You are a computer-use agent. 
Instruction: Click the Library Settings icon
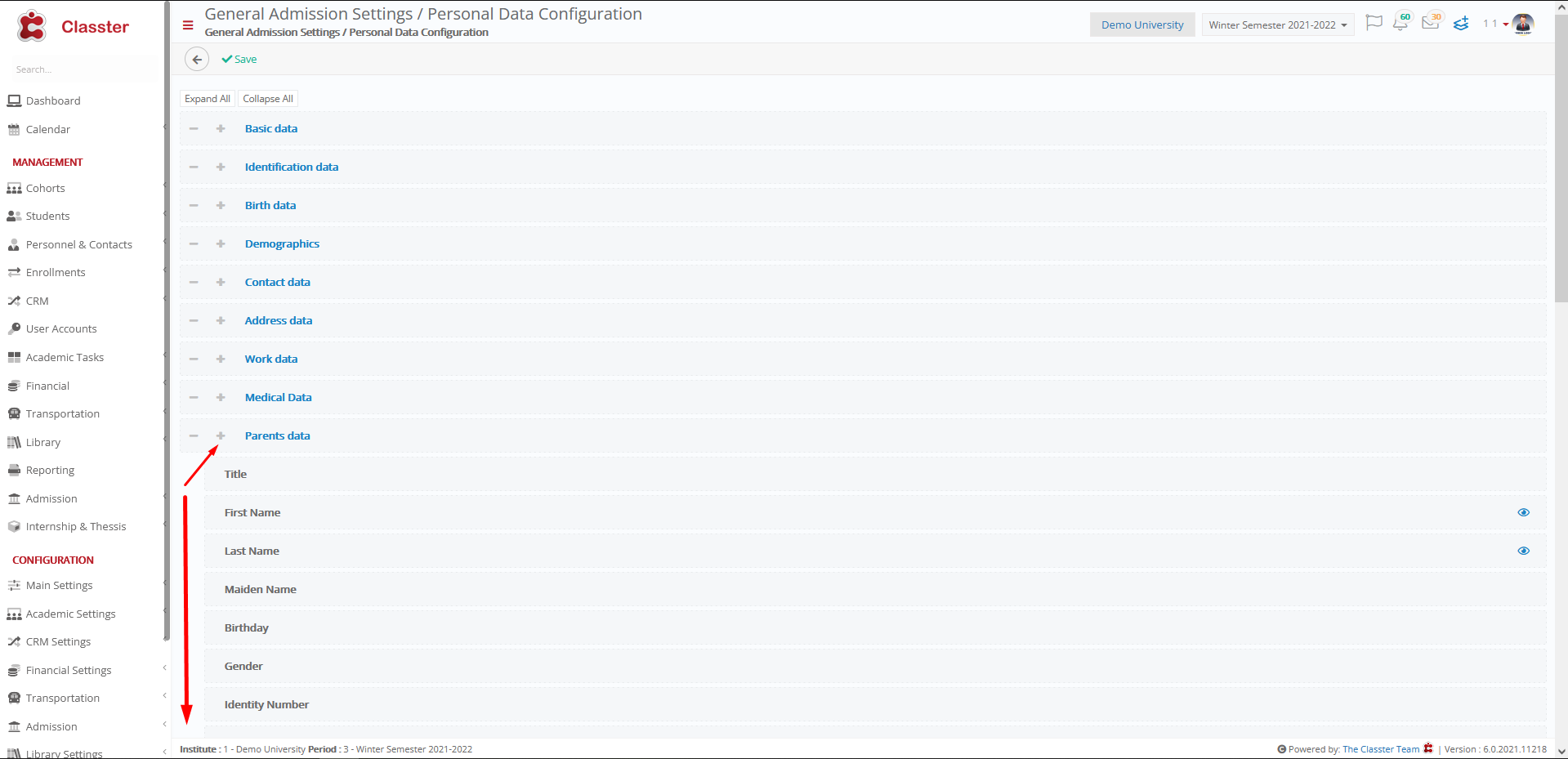point(14,753)
